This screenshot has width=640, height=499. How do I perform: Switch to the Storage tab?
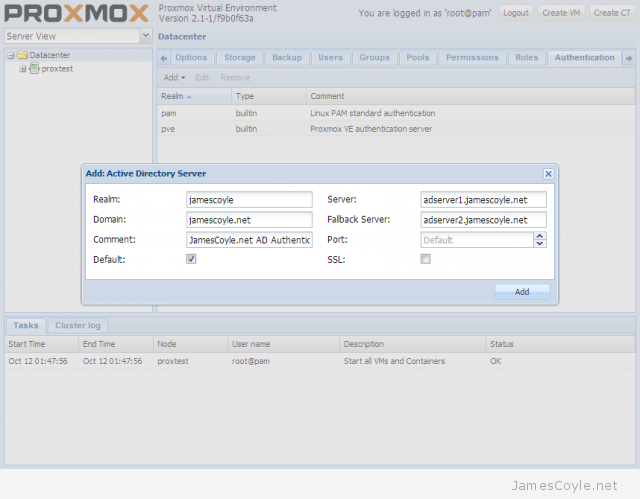[x=240, y=58]
